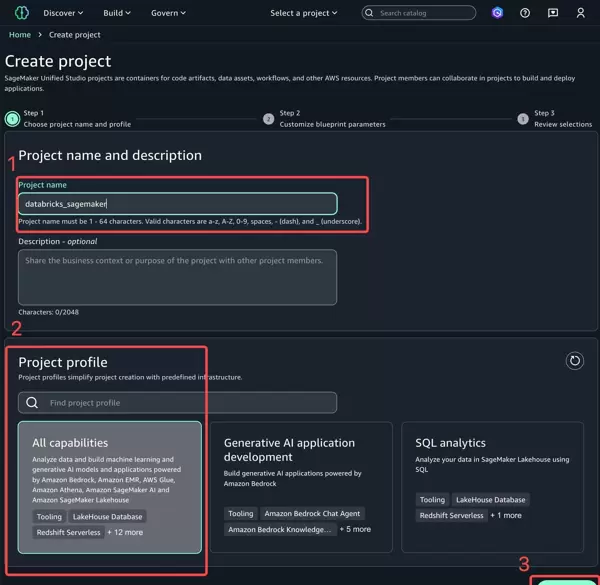
Task: Open the feedback message icon
Action: 553,13
